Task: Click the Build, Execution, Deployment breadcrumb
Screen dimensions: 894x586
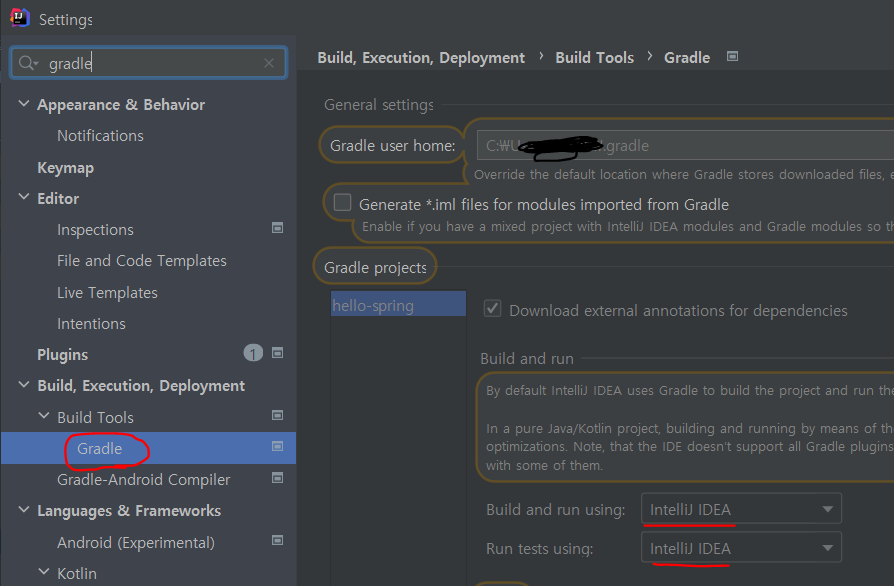Action: (x=421, y=58)
